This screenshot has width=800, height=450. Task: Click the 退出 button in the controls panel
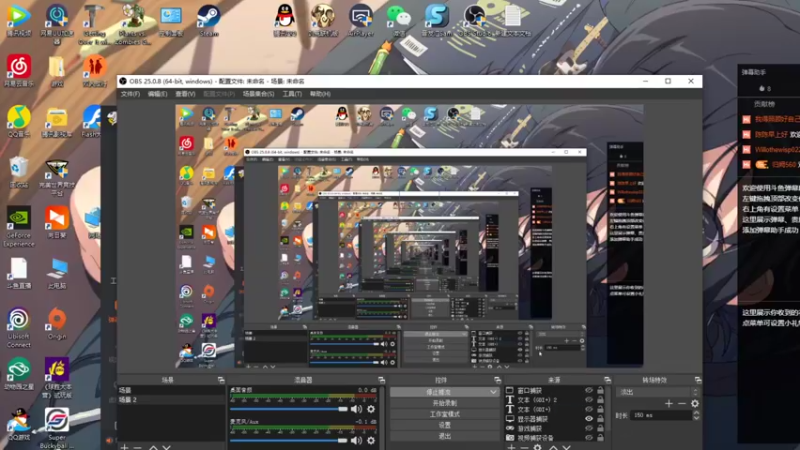coord(444,436)
